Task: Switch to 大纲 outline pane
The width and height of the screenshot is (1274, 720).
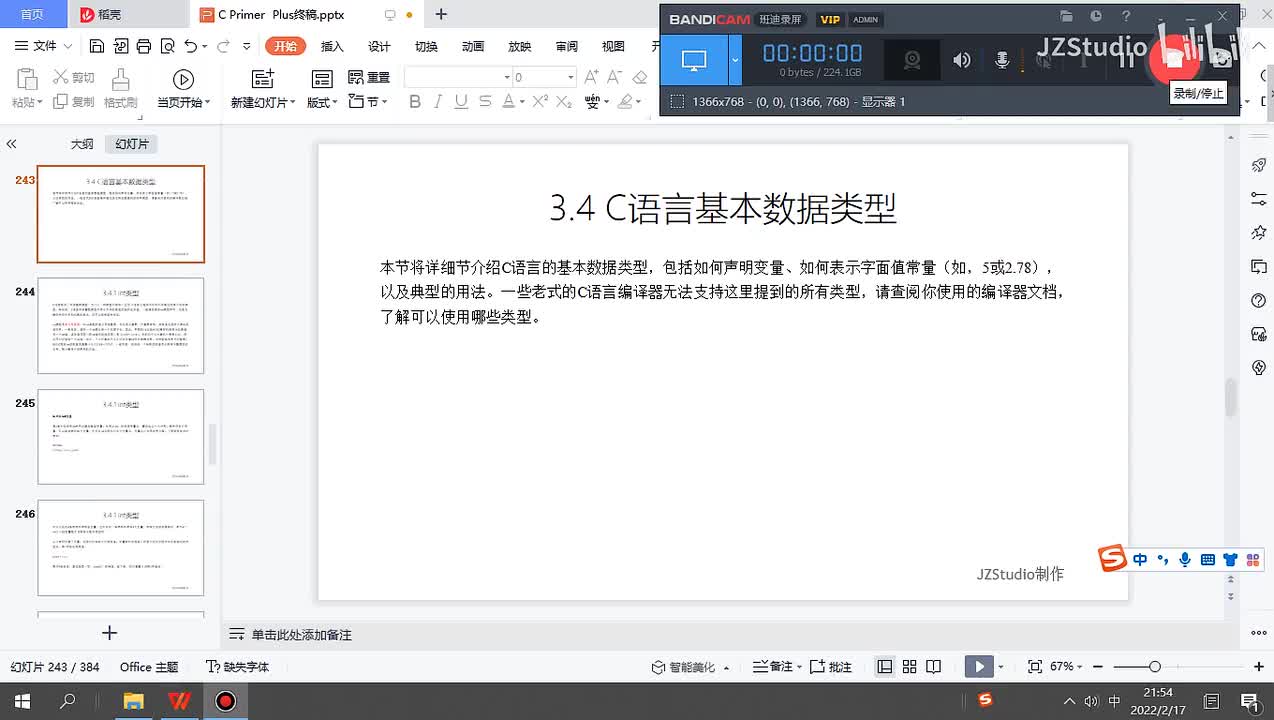Action: click(x=82, y=144)
